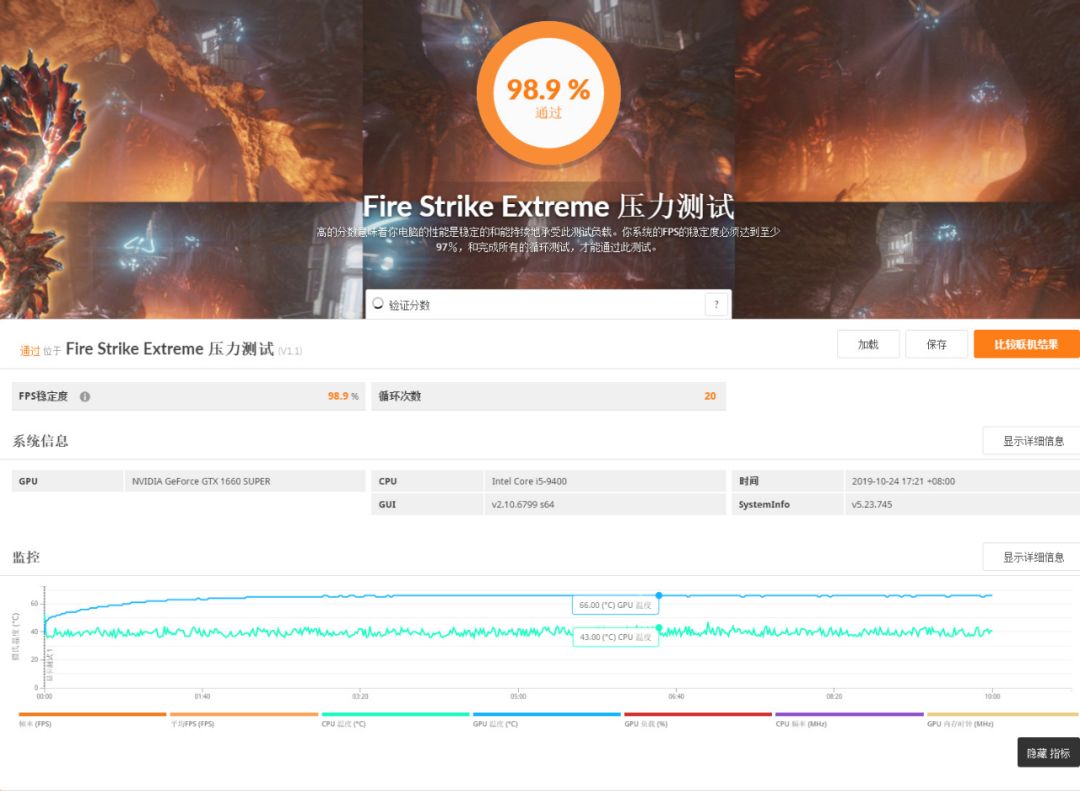Click the FPS稳定度 info icon
The image size is (1080, 791).
tap(85, 396)
